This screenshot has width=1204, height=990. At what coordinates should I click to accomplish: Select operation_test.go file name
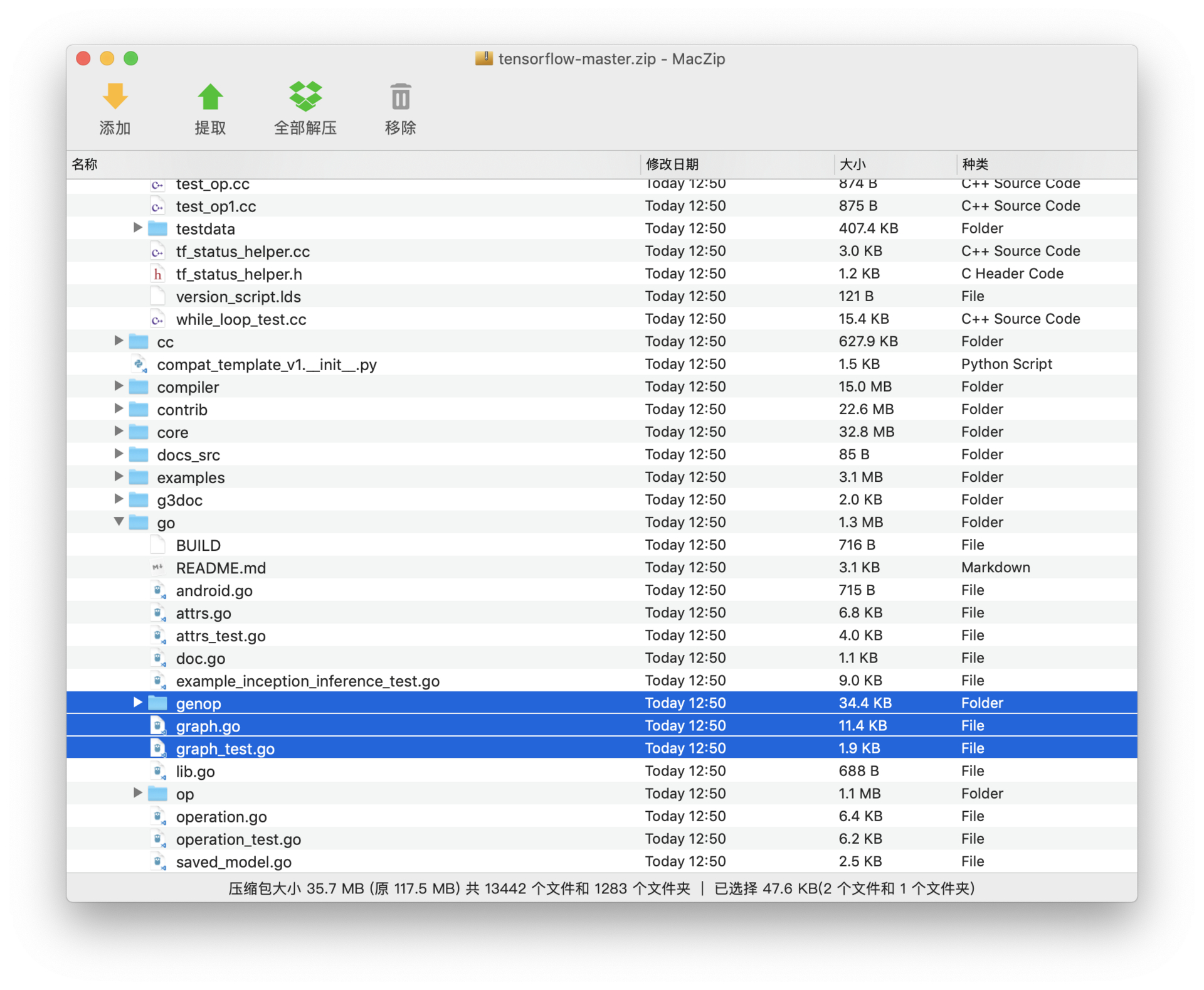click(x=238, y=839)
